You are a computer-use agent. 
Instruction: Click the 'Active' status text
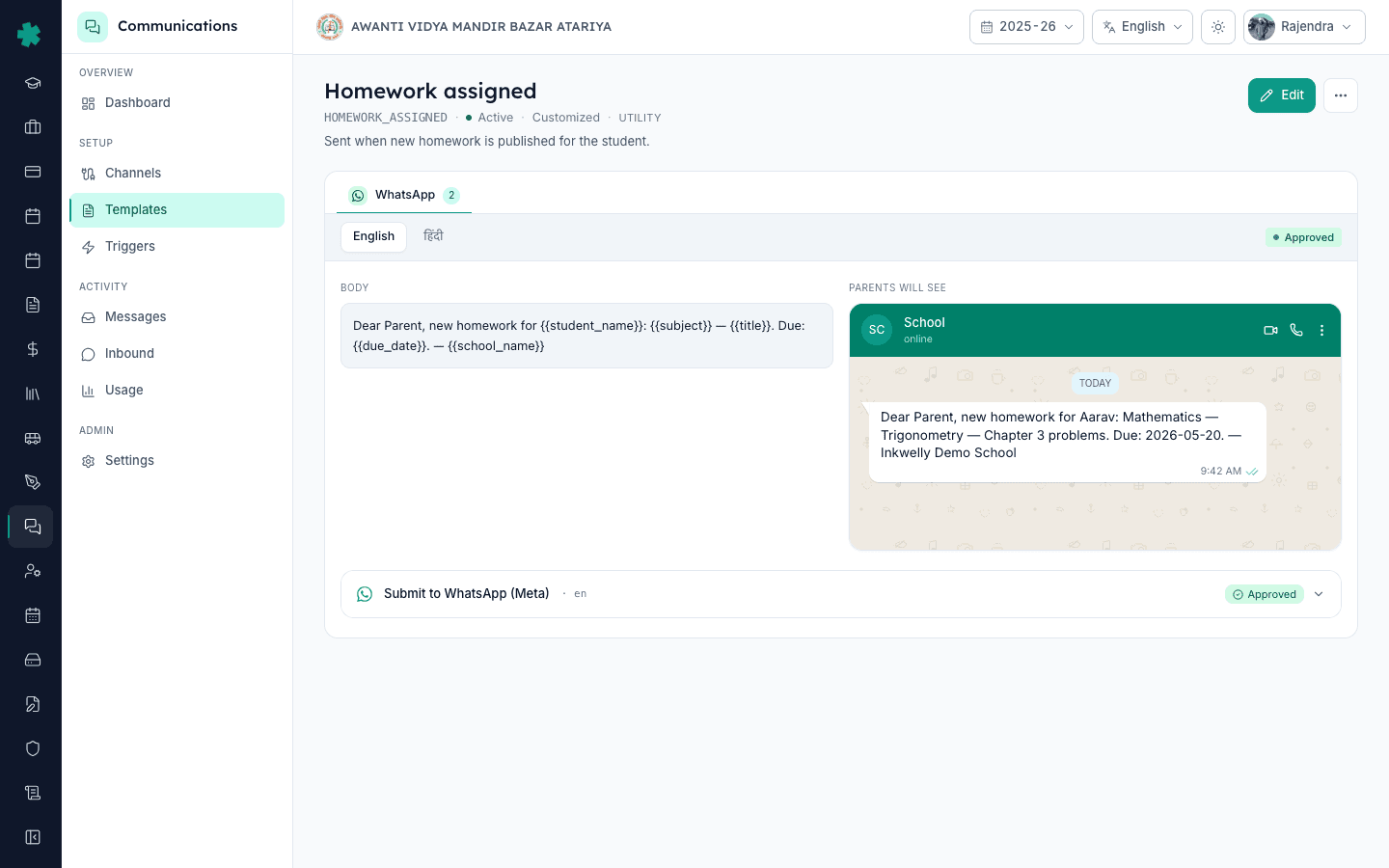496,118
